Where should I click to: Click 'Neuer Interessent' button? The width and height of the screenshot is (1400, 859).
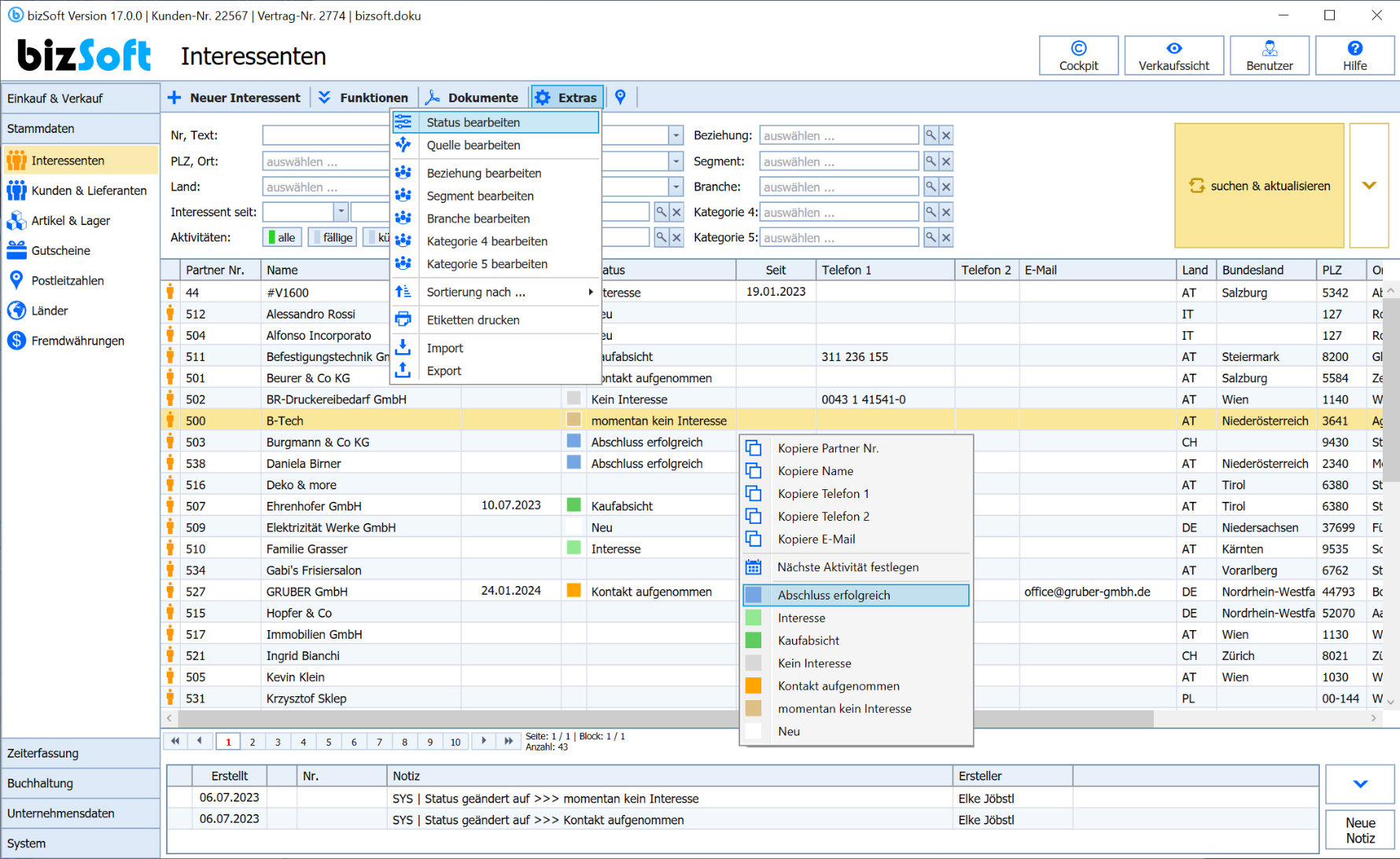(x=234, y=98)
